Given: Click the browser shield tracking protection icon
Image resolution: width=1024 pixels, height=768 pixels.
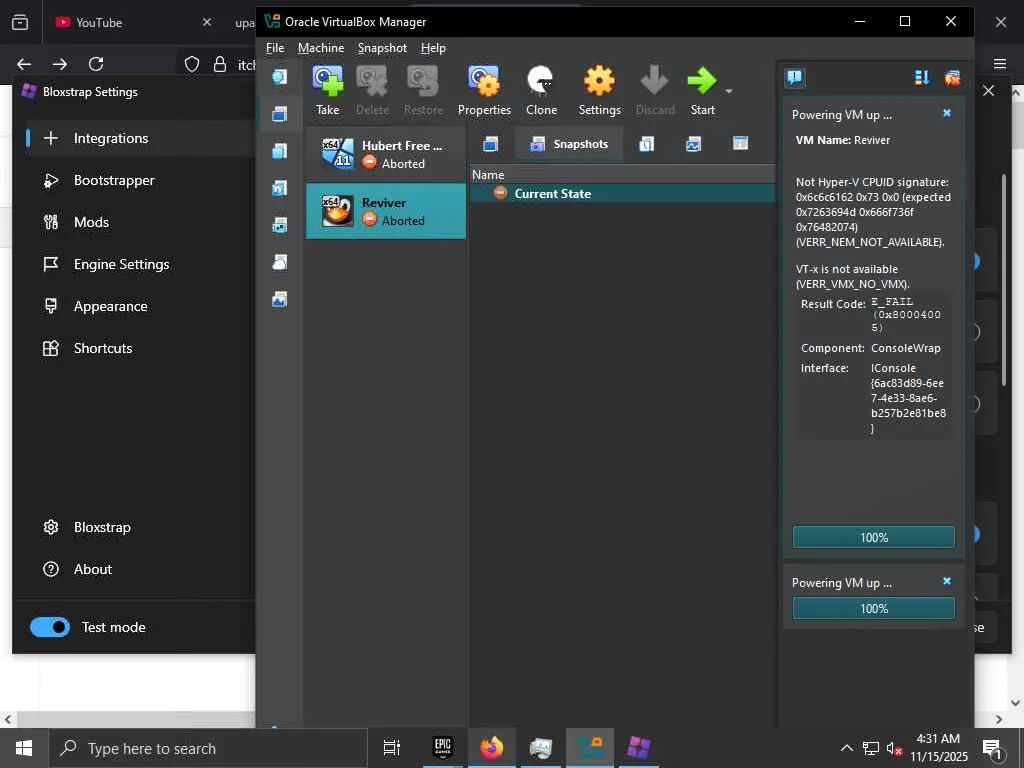Looking at the screenshot, I should [x=191, y=64].
